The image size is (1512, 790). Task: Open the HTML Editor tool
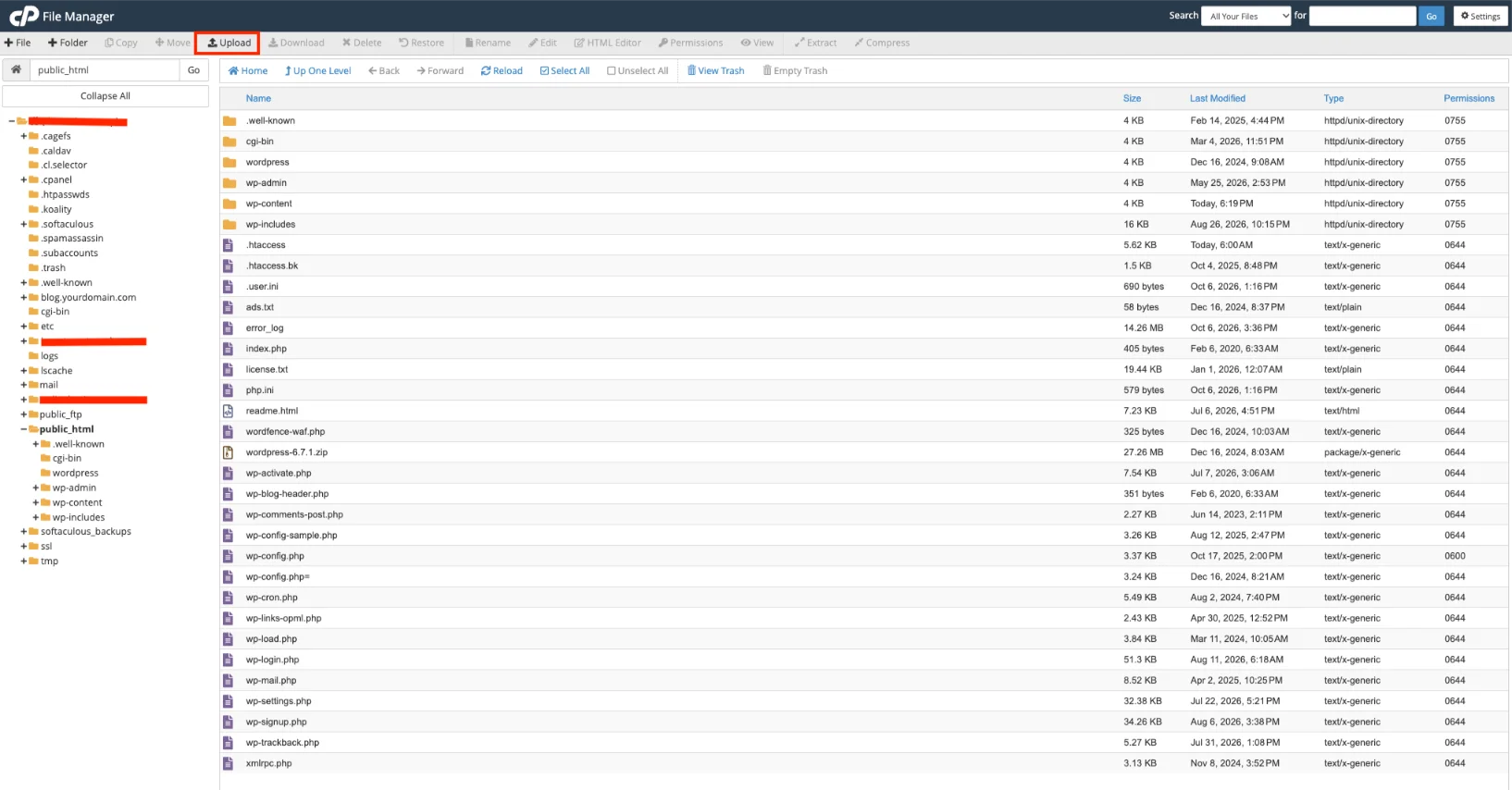(x=608, y=43)
